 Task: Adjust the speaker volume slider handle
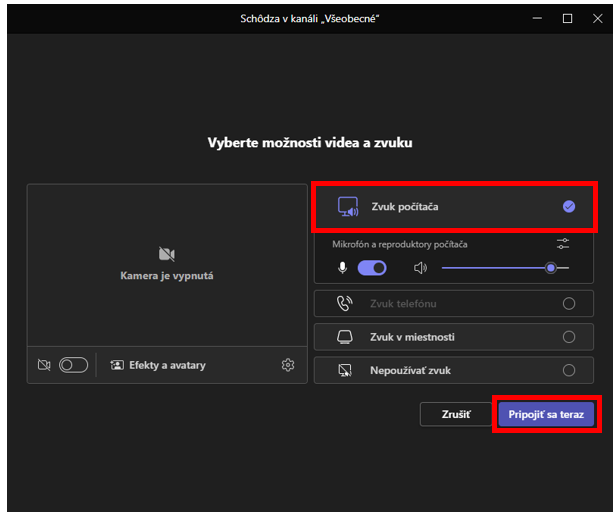551,268
